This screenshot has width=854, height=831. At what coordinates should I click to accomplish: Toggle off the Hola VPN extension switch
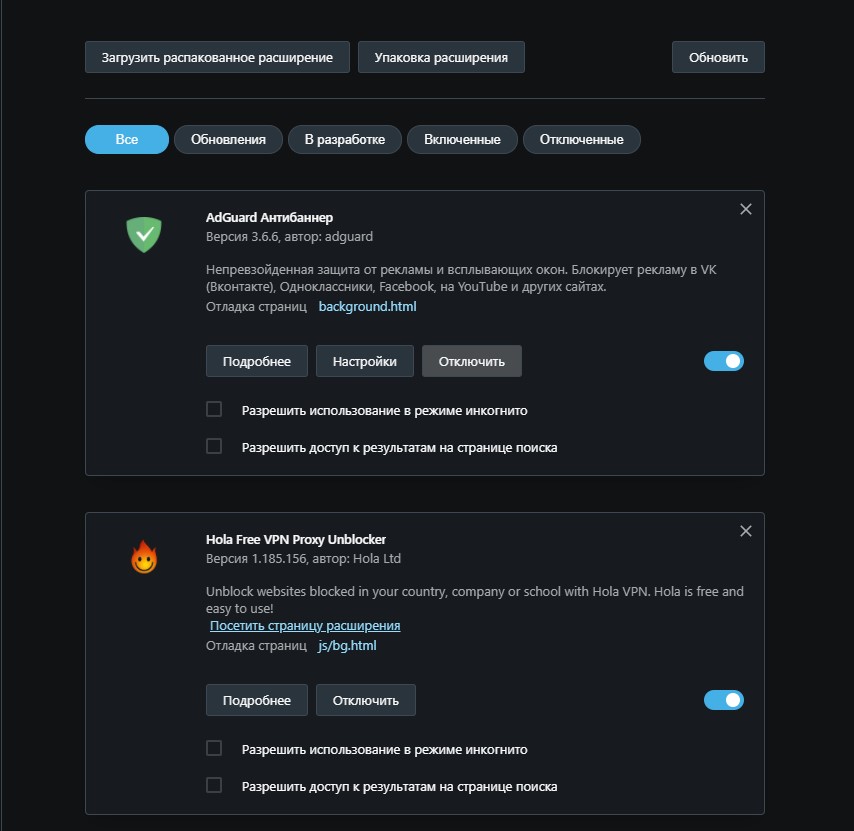pyautogui.click(x=723, y=700)
